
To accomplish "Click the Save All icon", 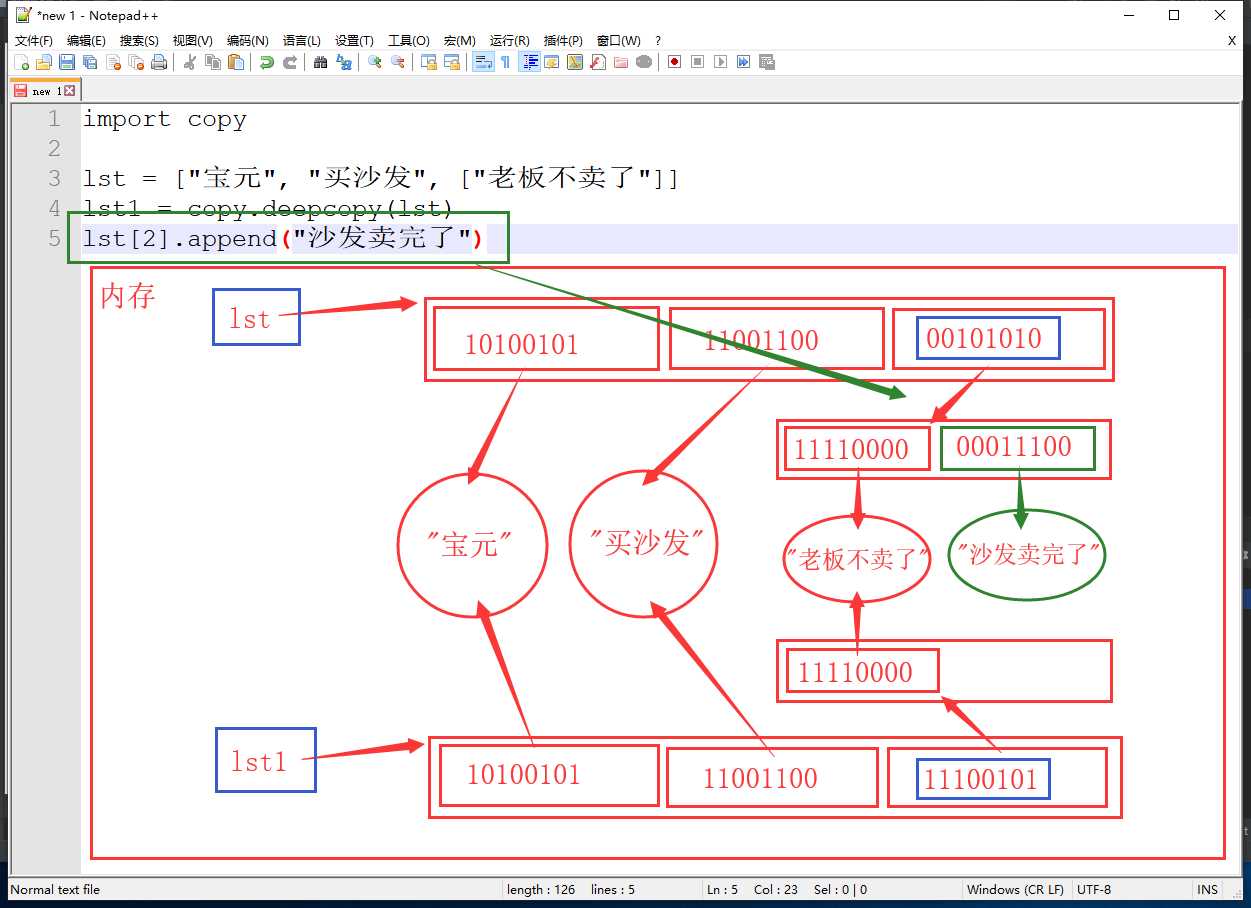I will (x=90, y=62).
